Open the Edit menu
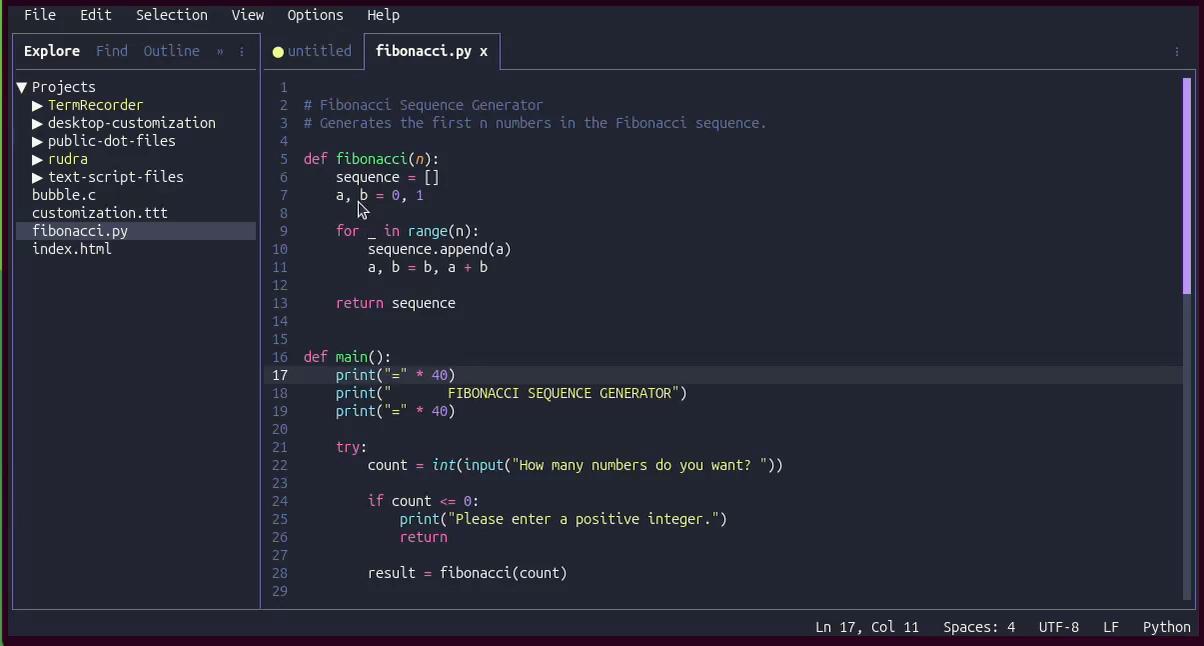The image size is (1204, 646). click(x=96, y=15)
